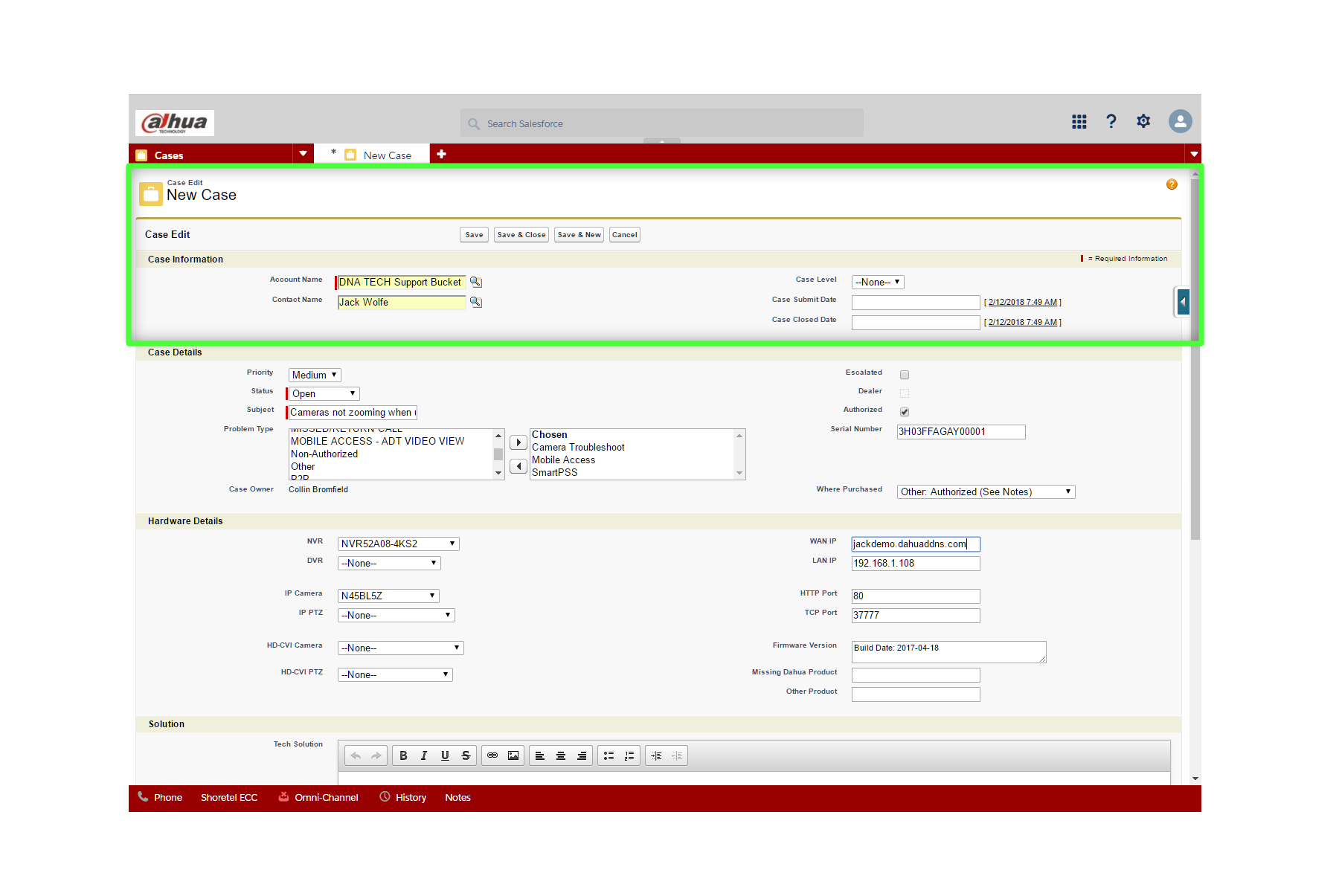
Task: Open the Notes utility
Action: click(x=457, y=797)
